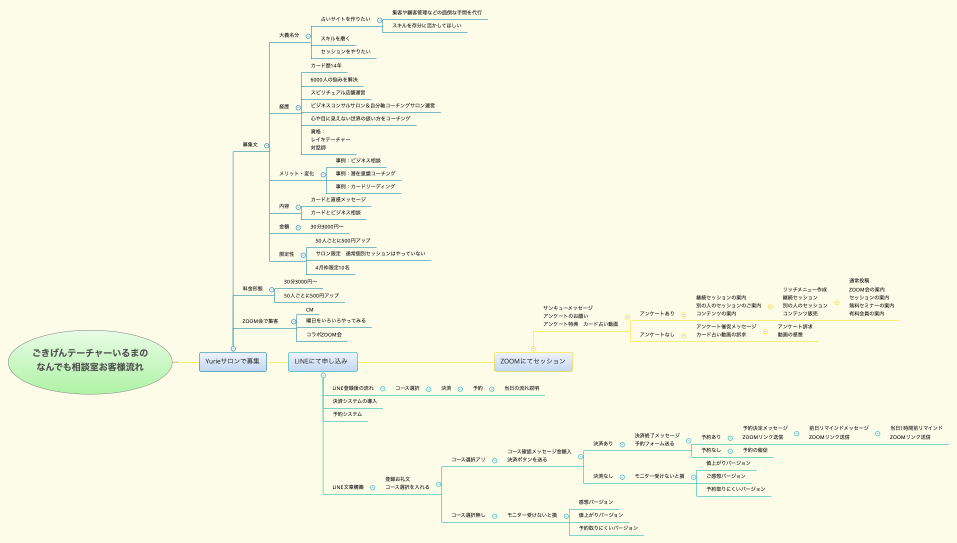Select the 'コラボZOOM会' subtopic
Image resolution: width=957 pixels, height=543 pixels.
point(324,334)
